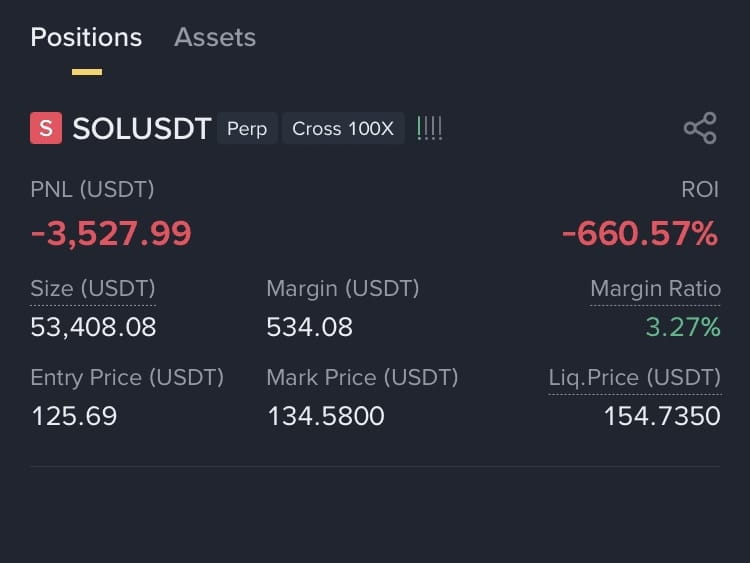The image size is (750, 563).
Task: Select the Positions tab
Action: (x=86, y=37)
